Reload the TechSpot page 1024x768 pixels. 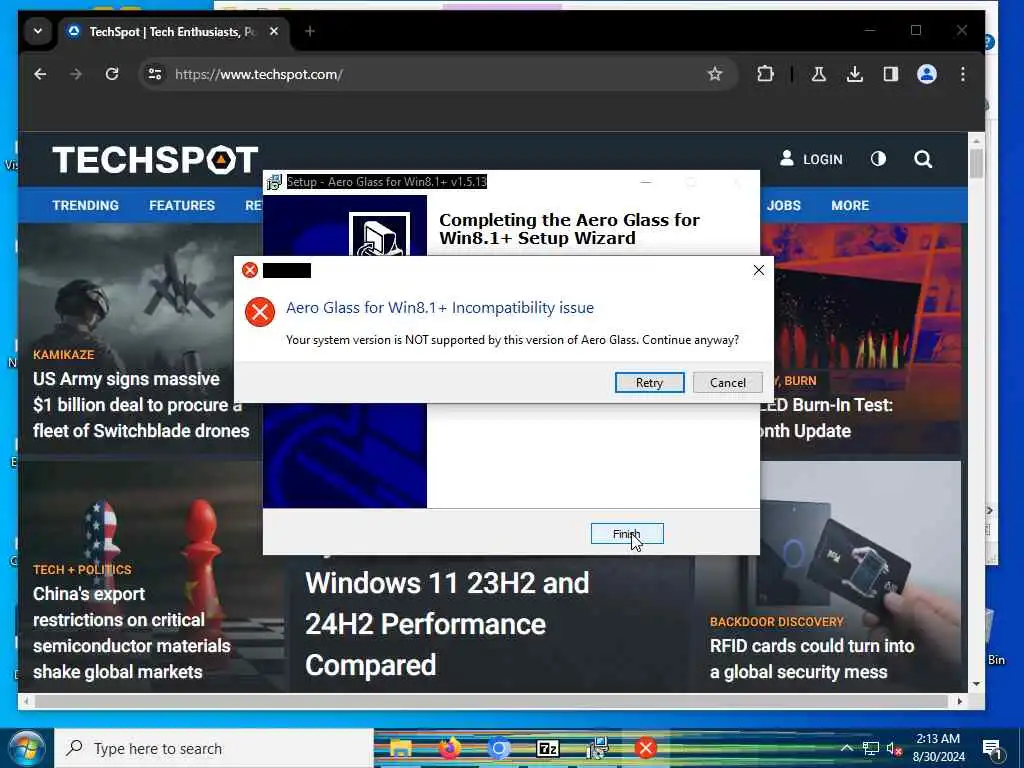point(112,74)
